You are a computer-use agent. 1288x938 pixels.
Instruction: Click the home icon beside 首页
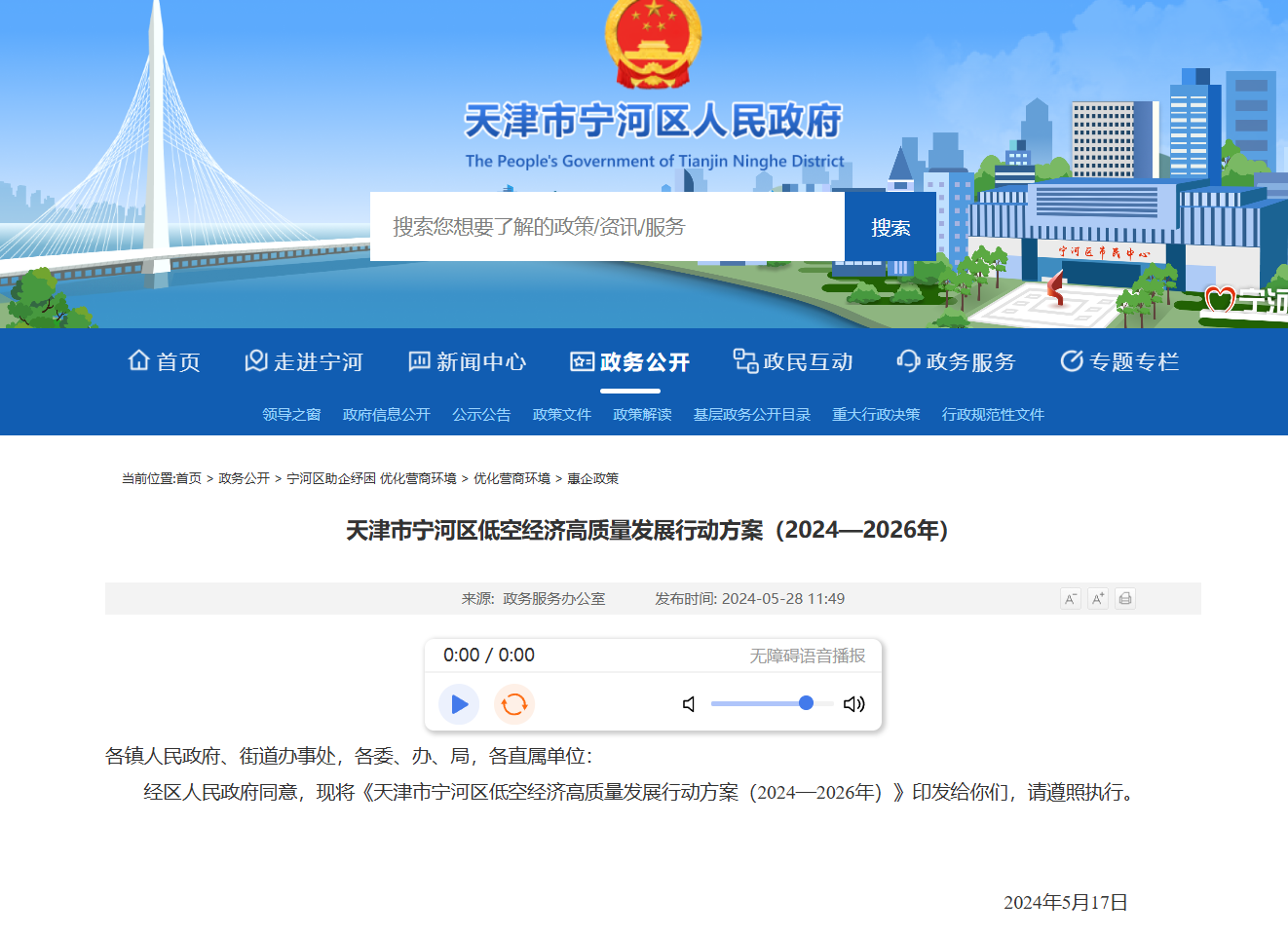point(137,360)
